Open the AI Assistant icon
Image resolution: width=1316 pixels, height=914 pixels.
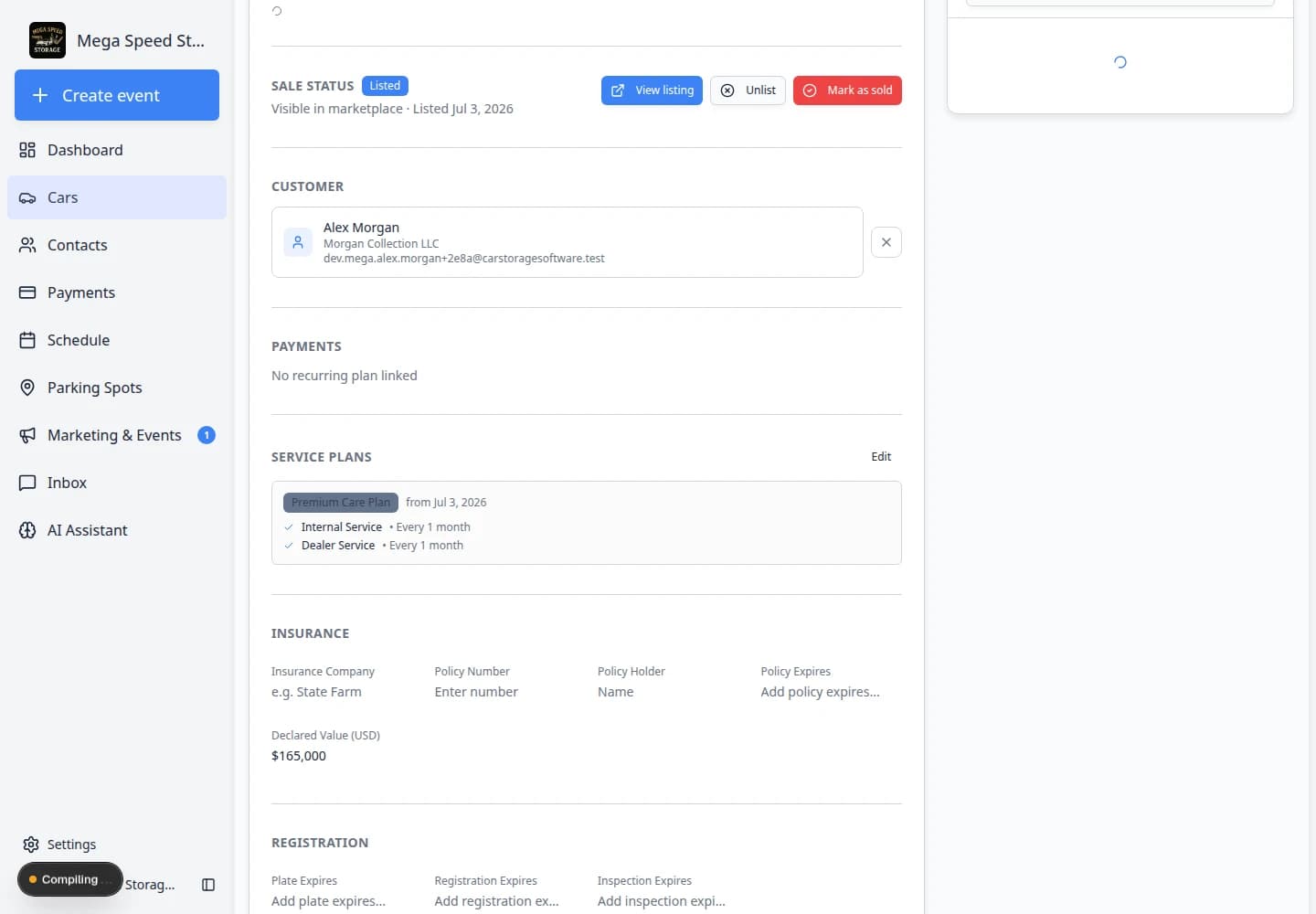[27, 530]
